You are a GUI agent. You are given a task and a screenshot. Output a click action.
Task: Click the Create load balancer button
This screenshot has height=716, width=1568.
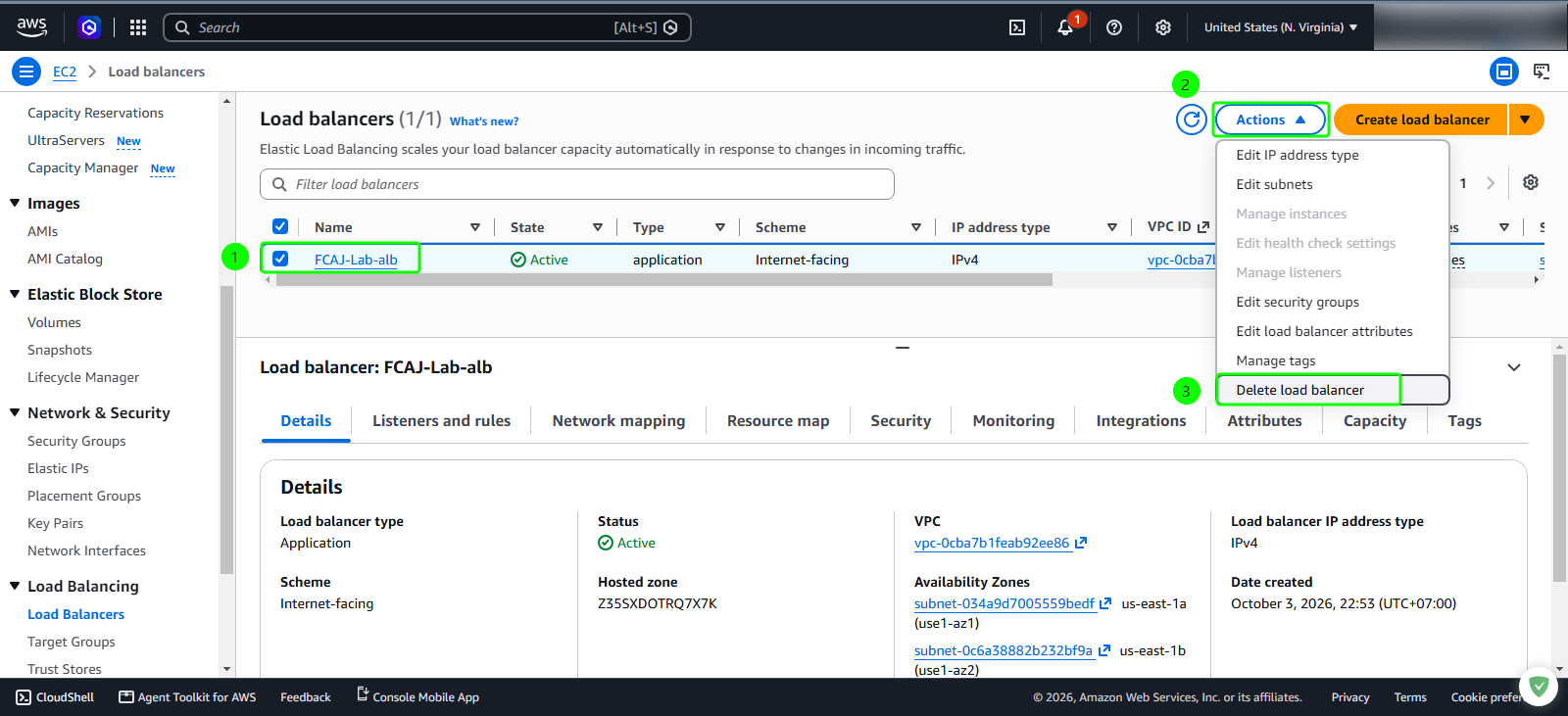click(x=1422, y=119)
